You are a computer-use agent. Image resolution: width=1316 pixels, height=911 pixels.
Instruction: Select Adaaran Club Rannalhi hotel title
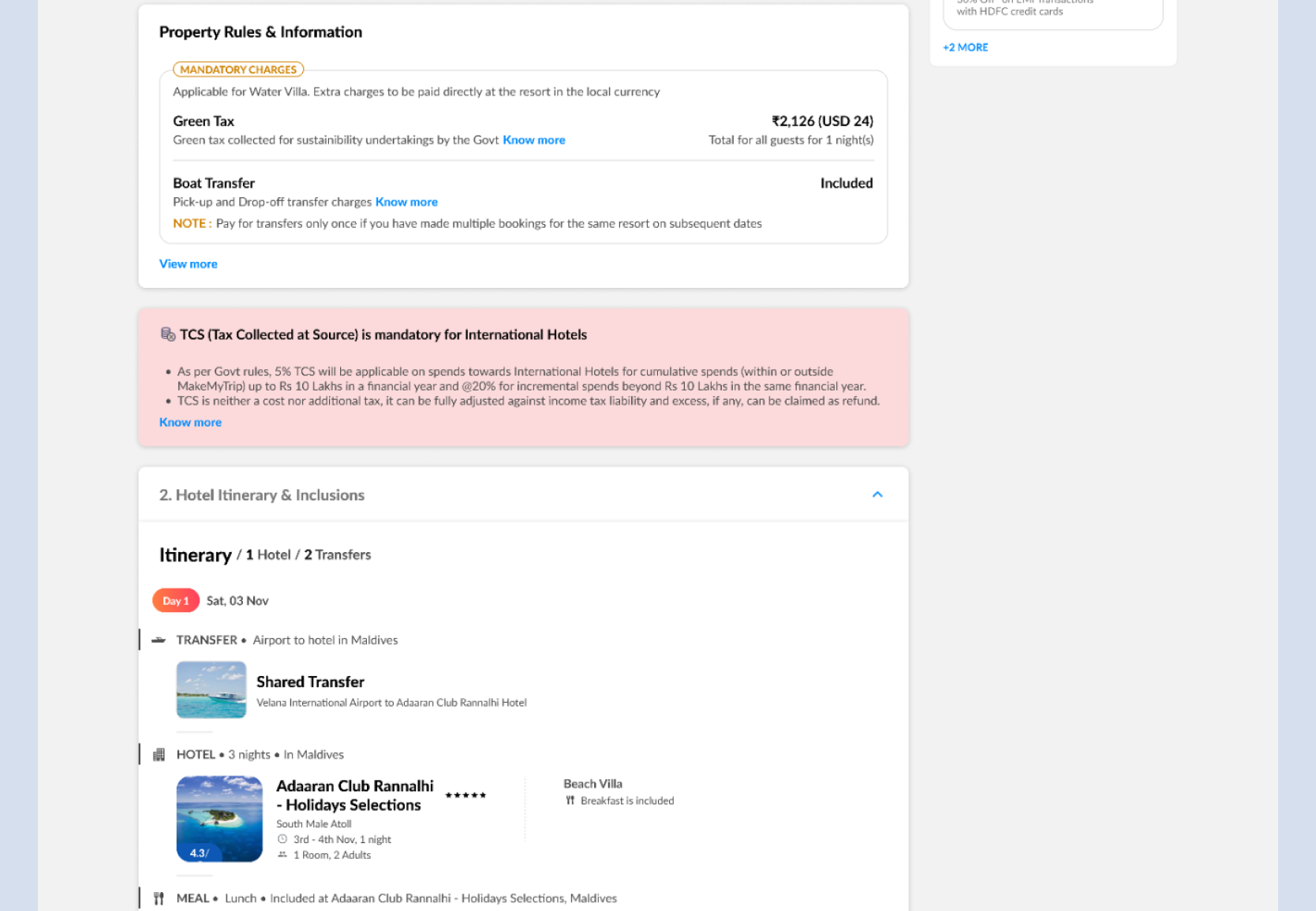(x=354, y=795)
